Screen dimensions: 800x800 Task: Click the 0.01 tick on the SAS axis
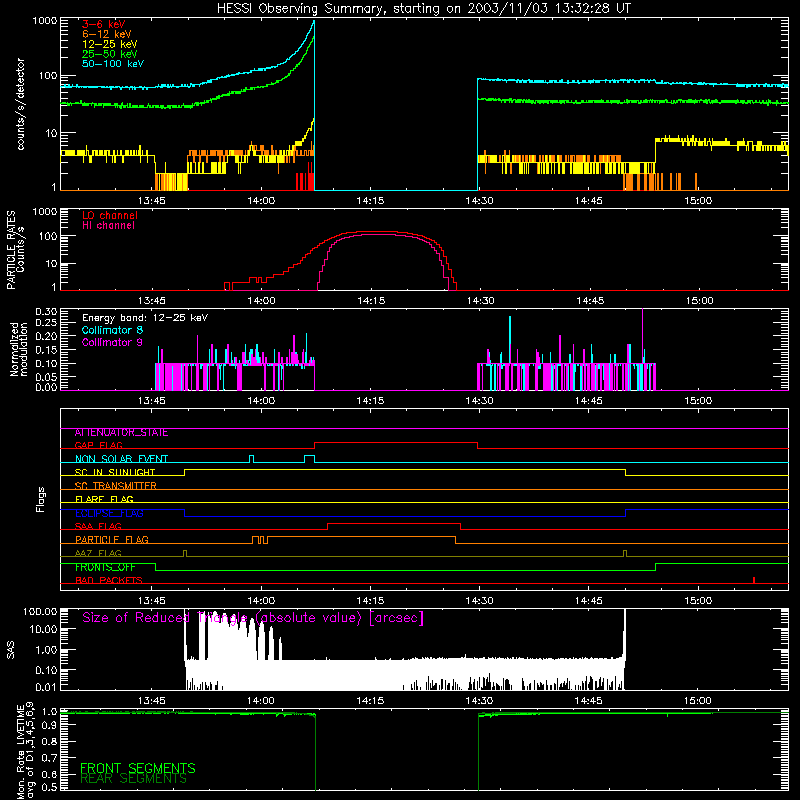pyautogui.click(x=46, y=687)
